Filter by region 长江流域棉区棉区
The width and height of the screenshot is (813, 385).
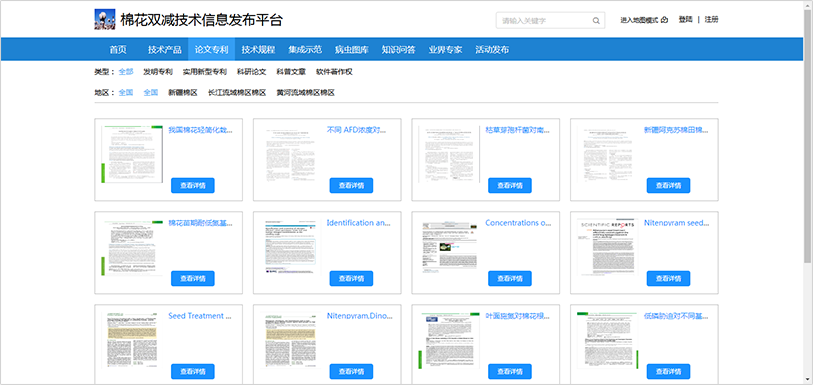click(x=237, y=93)
